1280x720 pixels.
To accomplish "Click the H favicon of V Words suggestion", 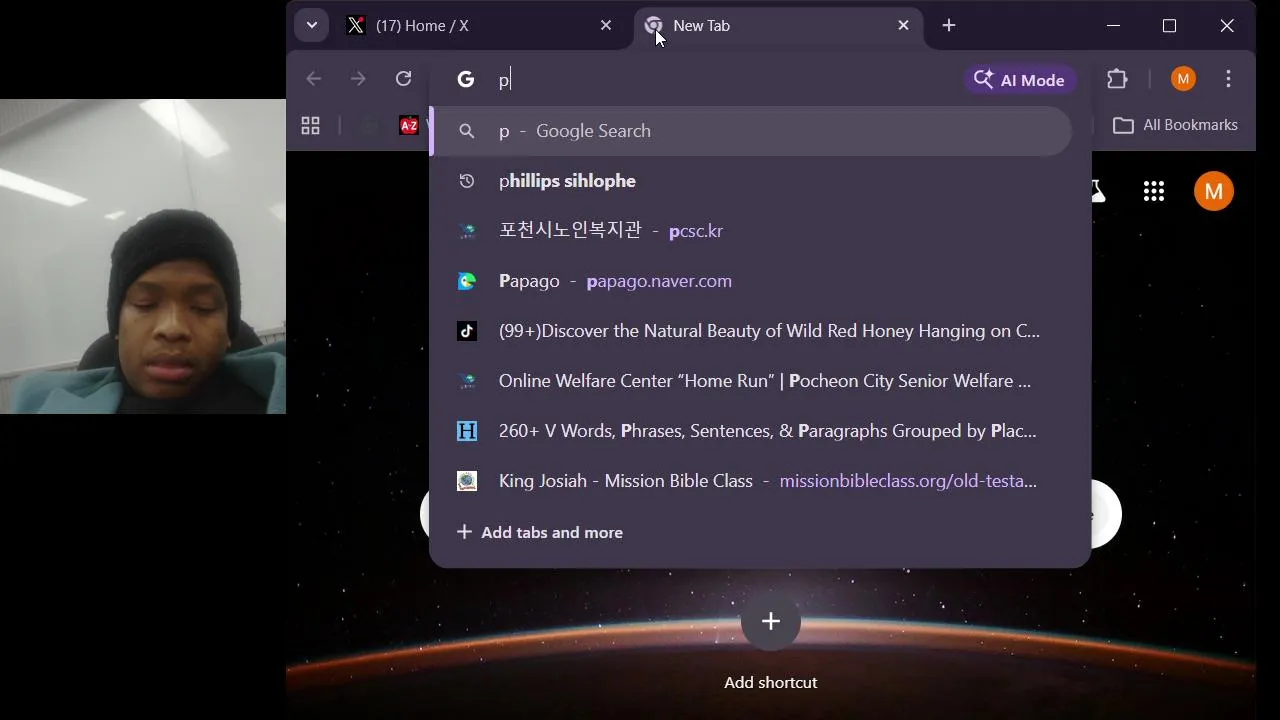I will click(x=467, y=431).
